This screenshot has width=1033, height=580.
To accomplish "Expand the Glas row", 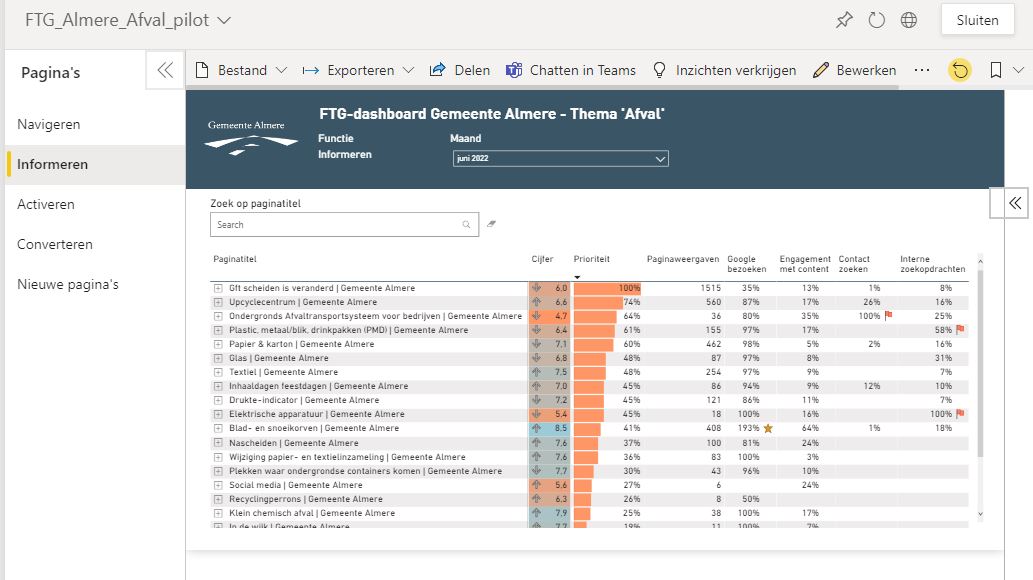I will (x=218, y=358).
